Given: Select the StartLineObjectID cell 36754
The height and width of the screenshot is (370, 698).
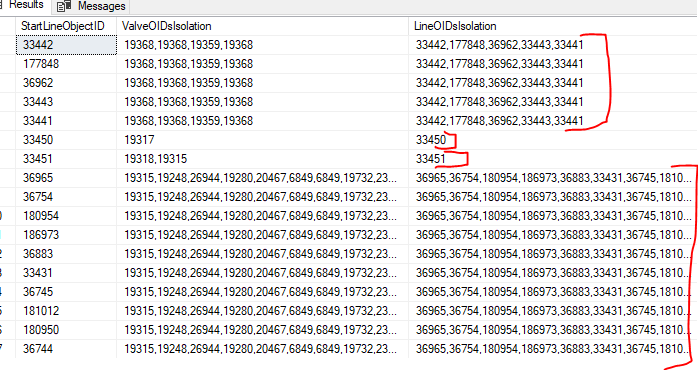Looking at the screenshot, I should pos(66,197).
